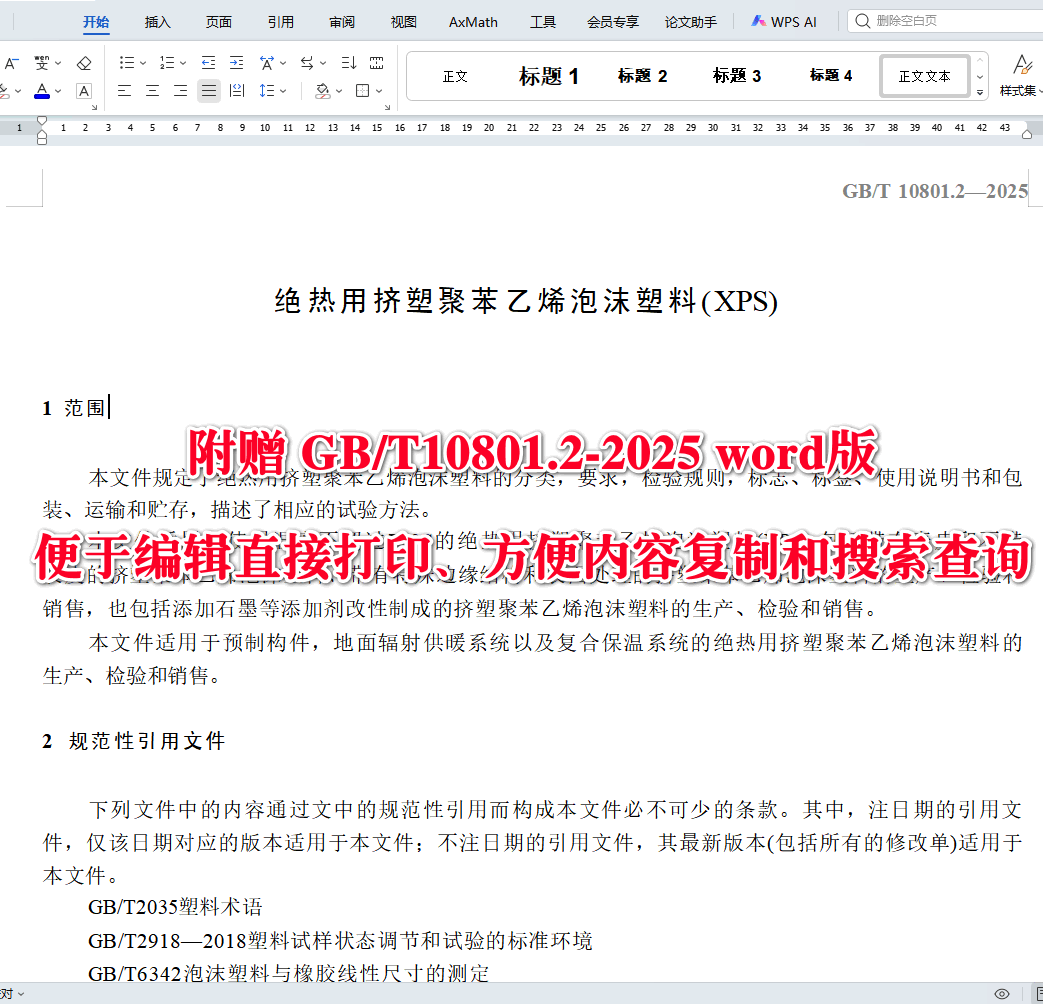Apply the 标题 4 style

(831, 77)
